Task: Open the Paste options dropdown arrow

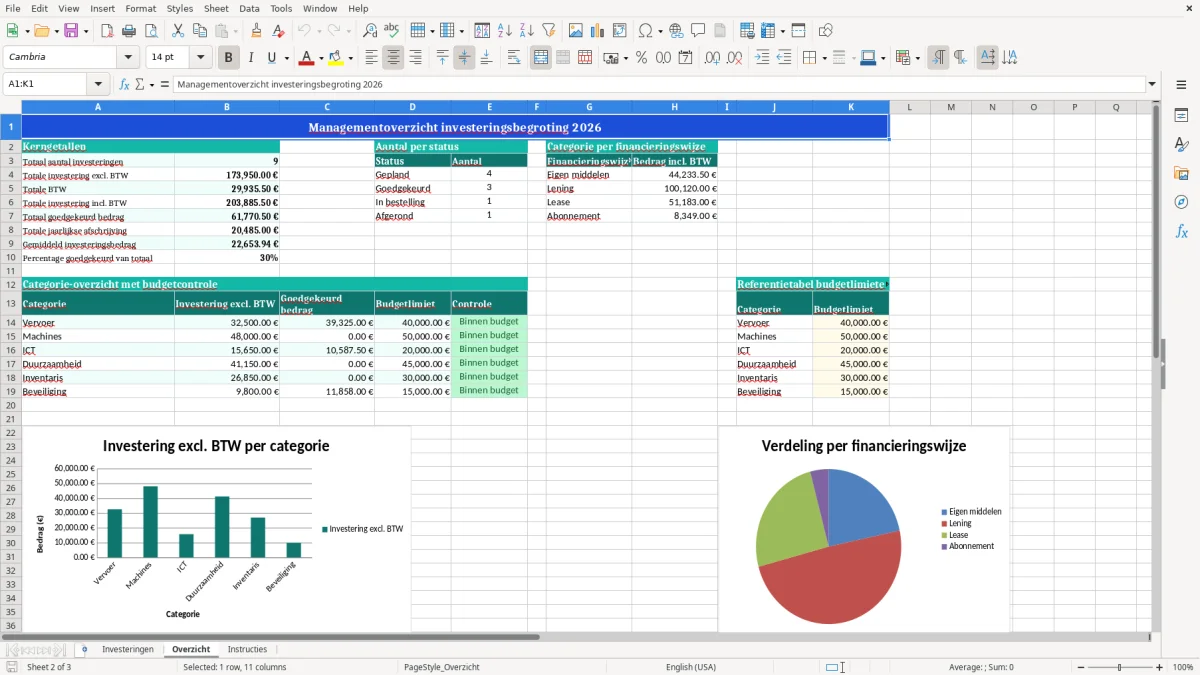Action: [x=235, y=31]
